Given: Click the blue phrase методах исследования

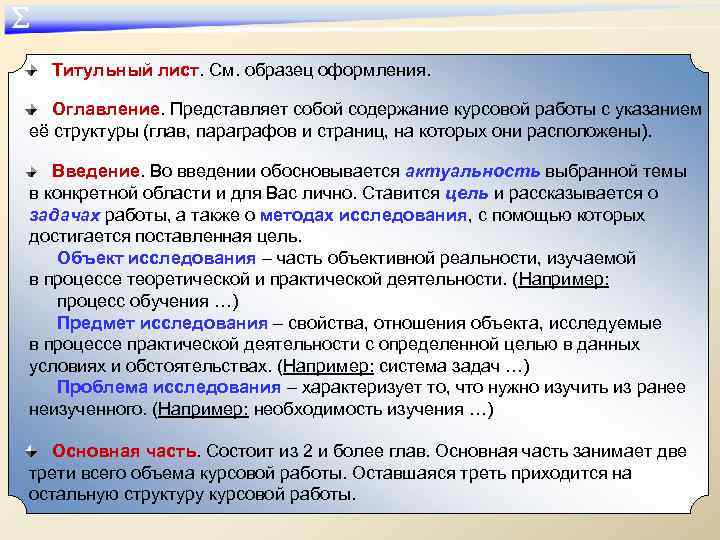Looking at the screenshot, I should coord(363,215).
